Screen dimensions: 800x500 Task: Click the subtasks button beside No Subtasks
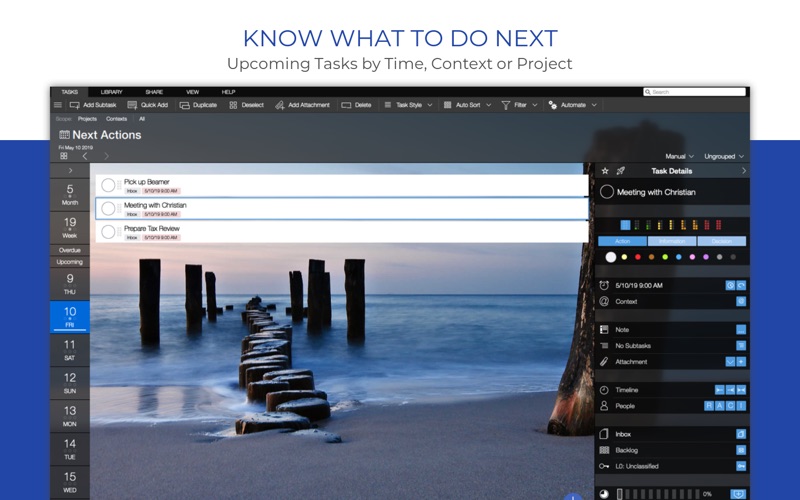point(741,345)
